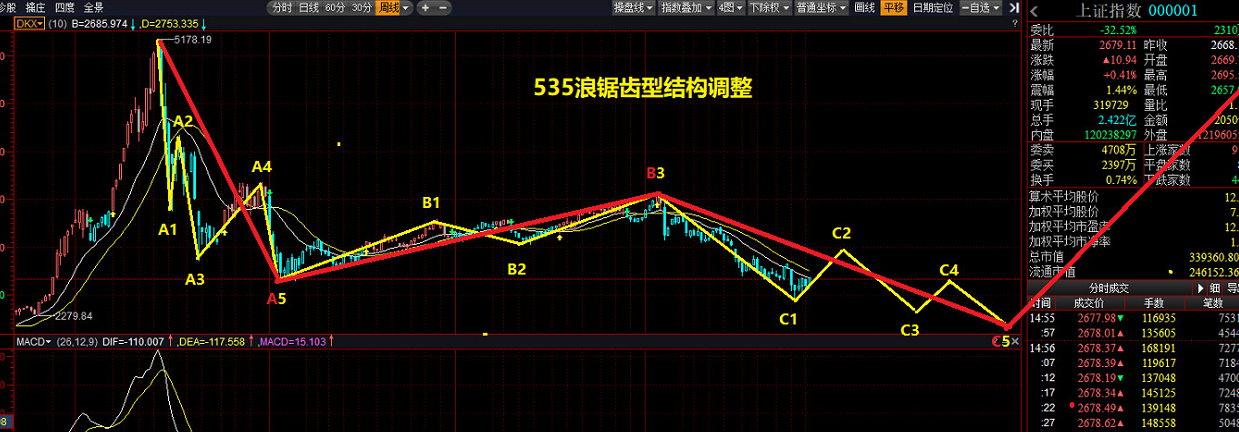Click the chart title 535浪锯齿型结构调整
This screenshot has width=1239, height=432.
point(643,88)
